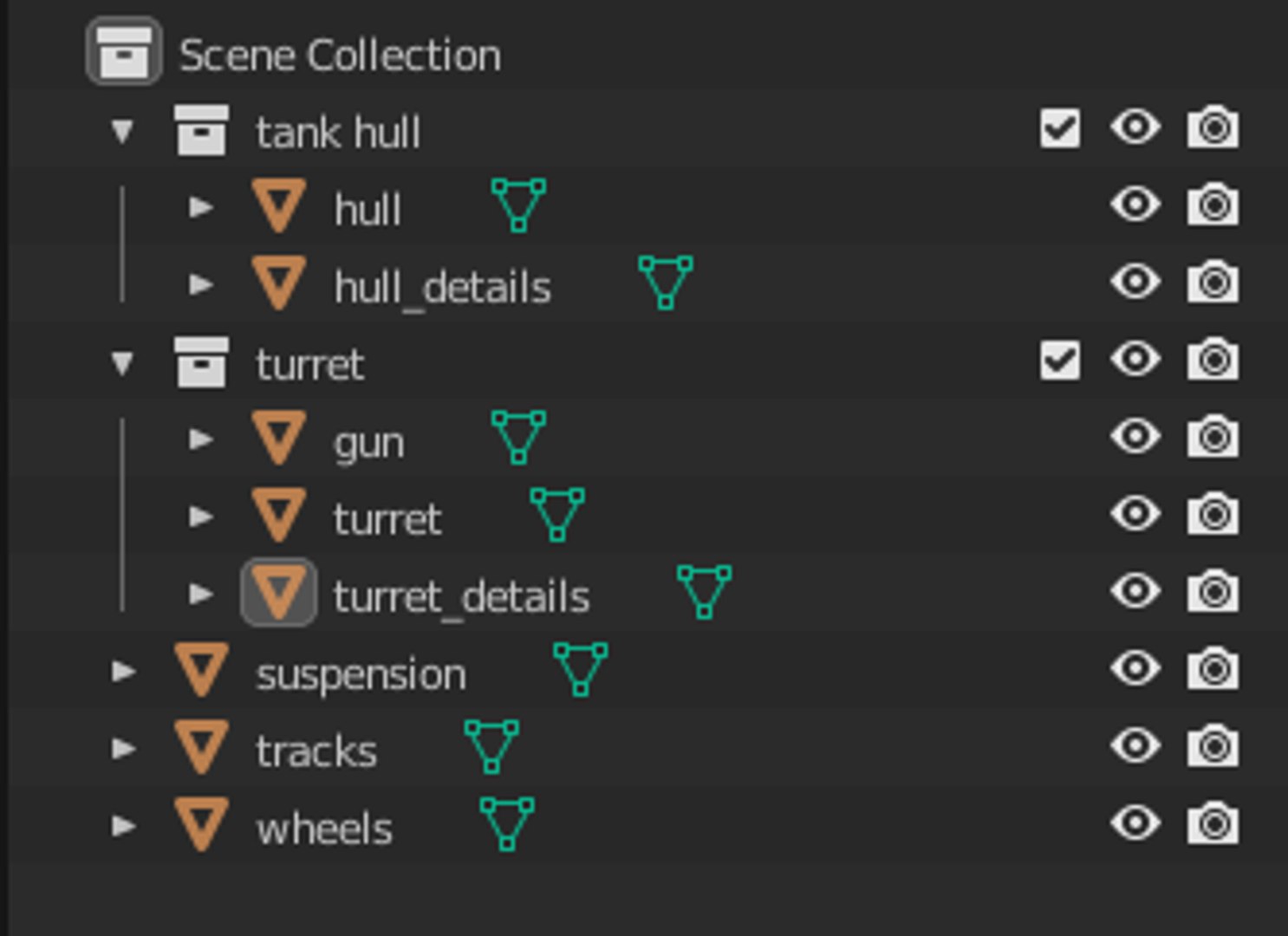
Task: Click the Scene Collection archive icon
Action: [x=124, y=52]
